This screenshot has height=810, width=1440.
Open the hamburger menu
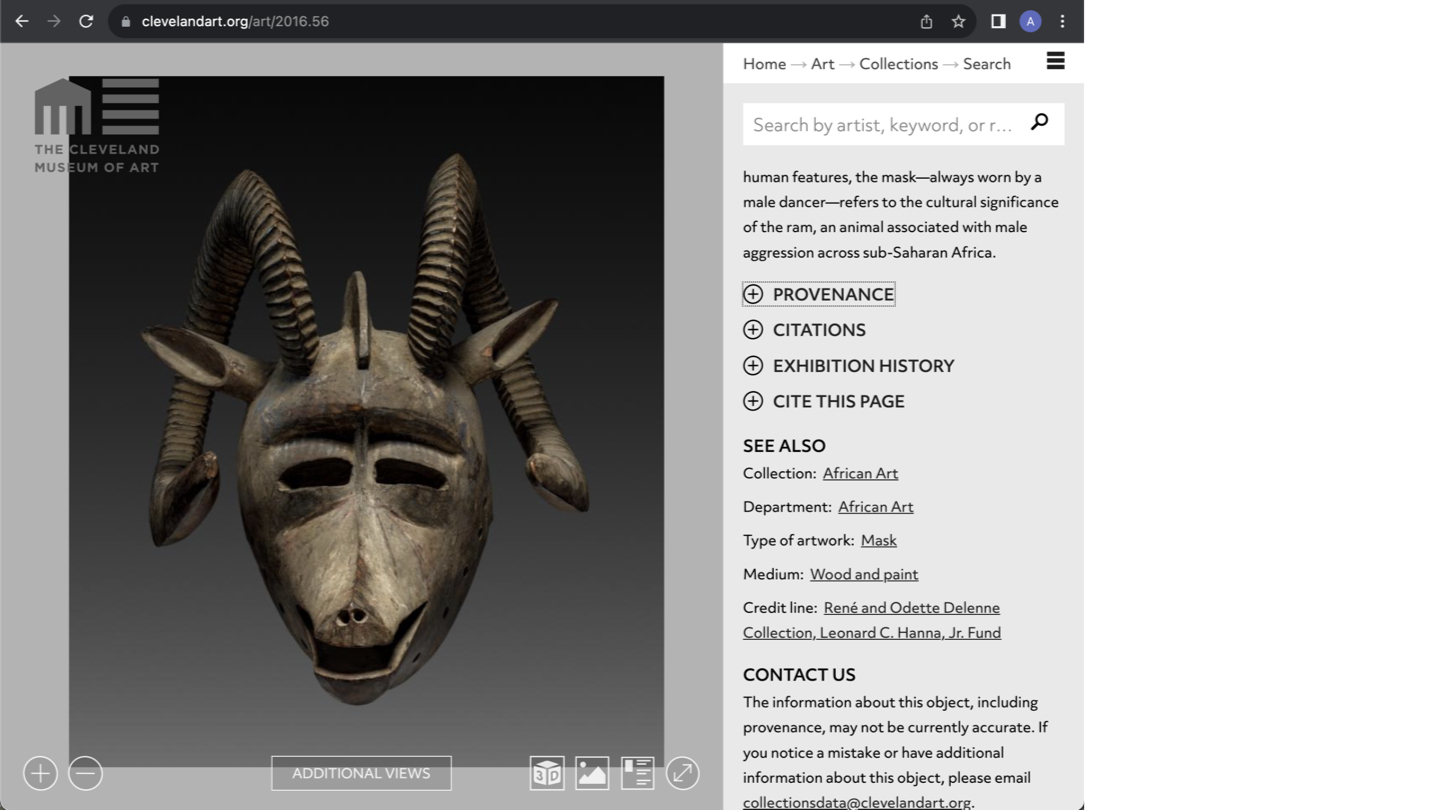[1055, 62]
